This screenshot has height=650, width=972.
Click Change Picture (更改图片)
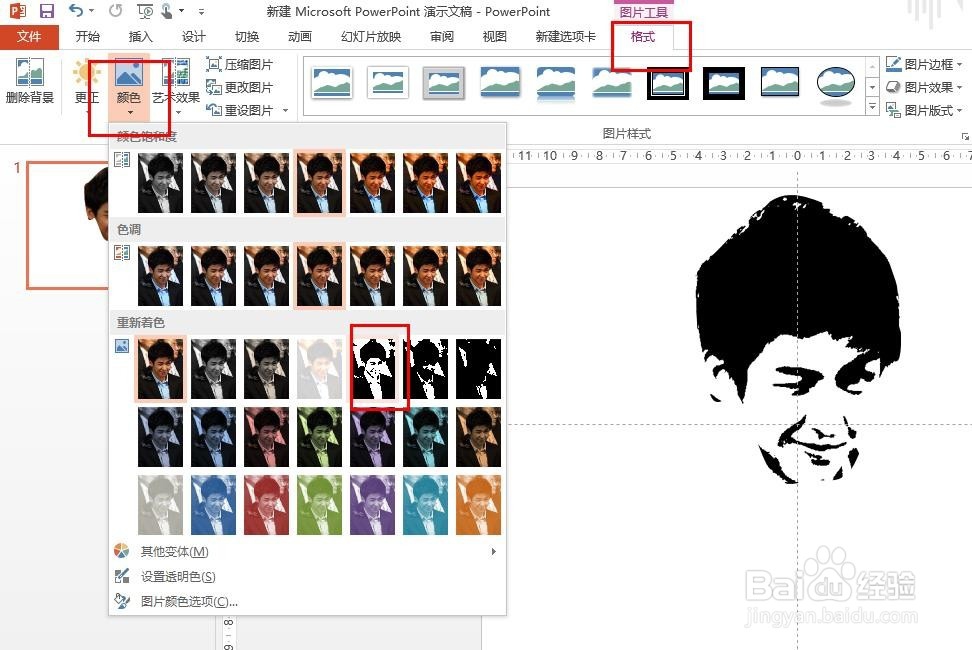coord(239,87)
